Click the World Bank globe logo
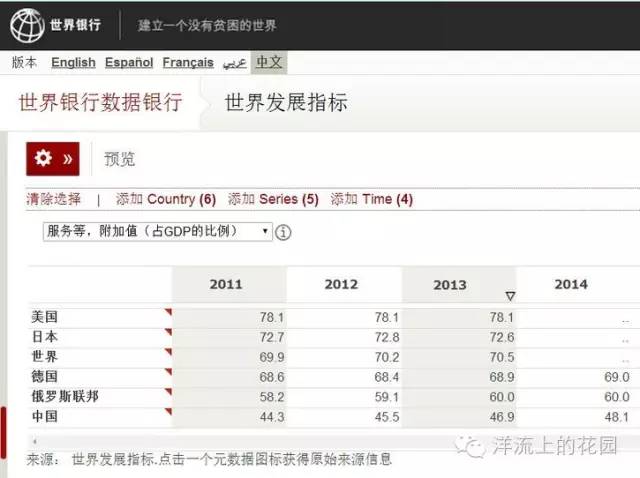The image size is (640, 478). 27,24
